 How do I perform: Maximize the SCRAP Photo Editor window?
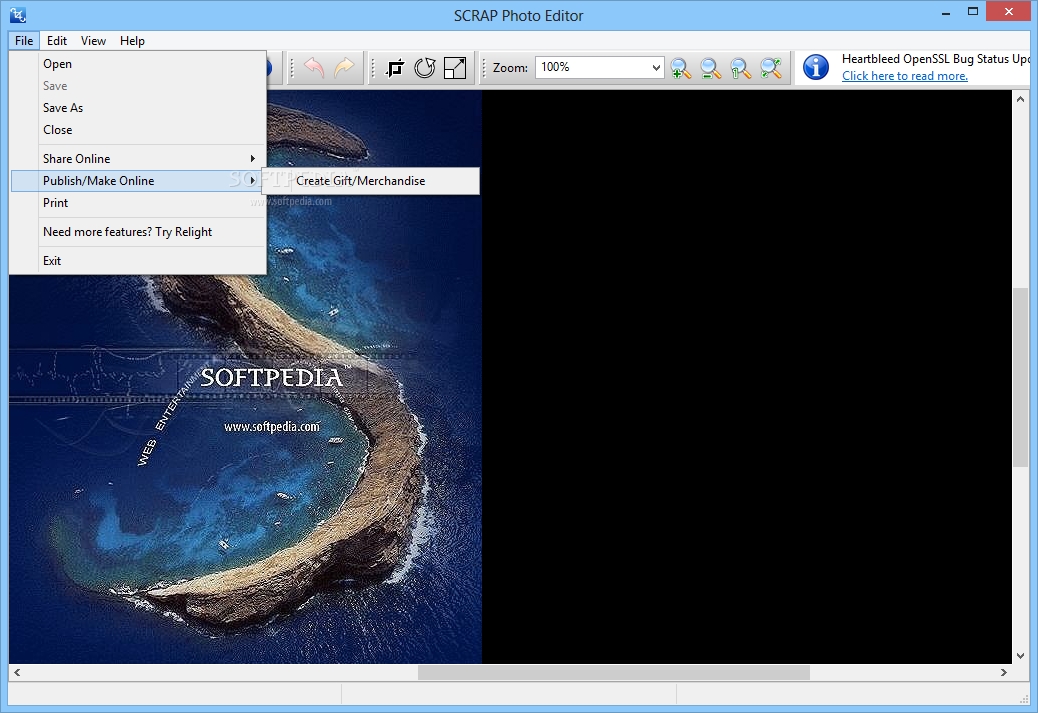click(x=972, y=11)
